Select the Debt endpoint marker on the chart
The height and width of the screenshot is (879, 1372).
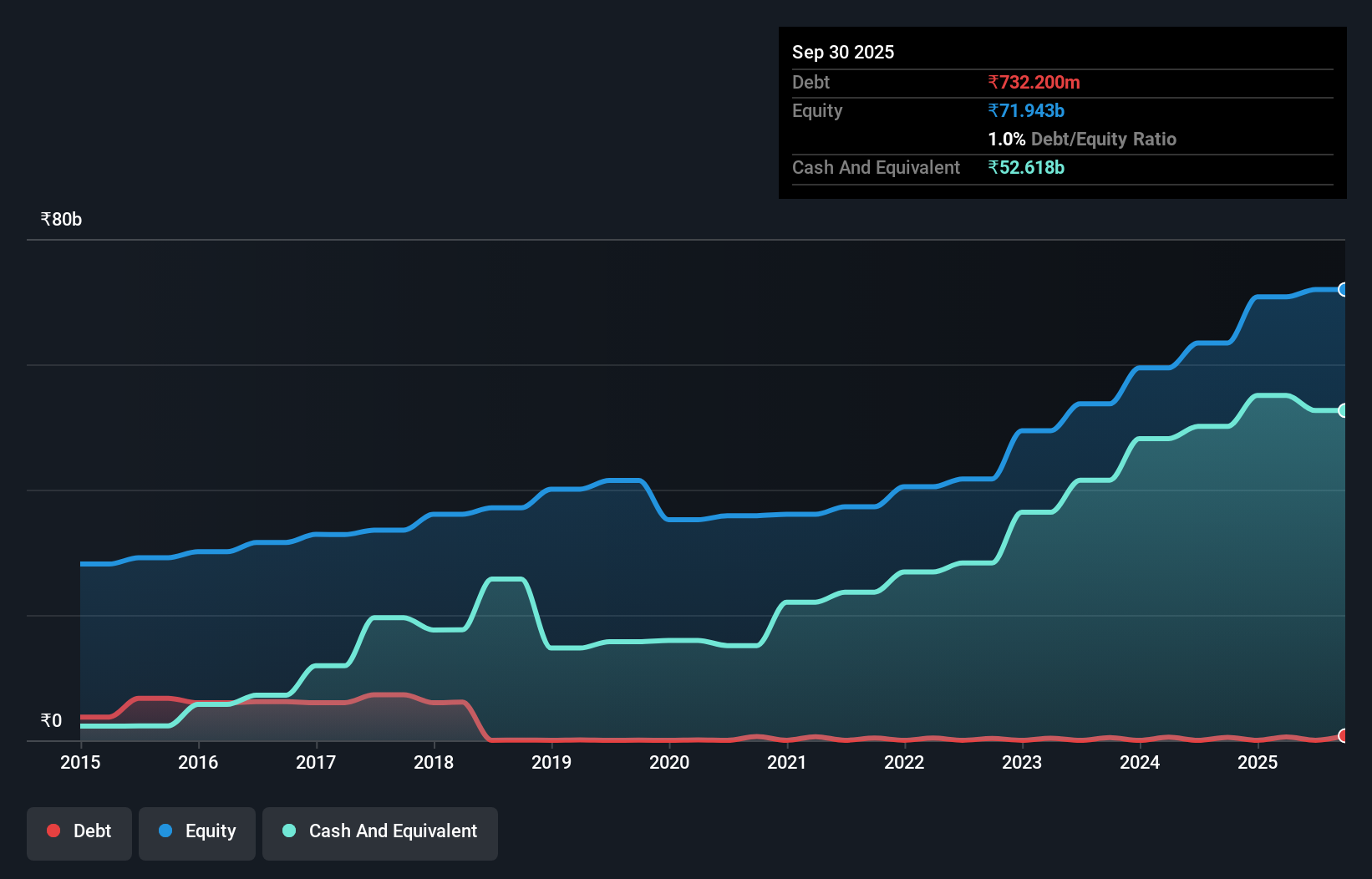pyautogui.click(x=1344, y=736)
